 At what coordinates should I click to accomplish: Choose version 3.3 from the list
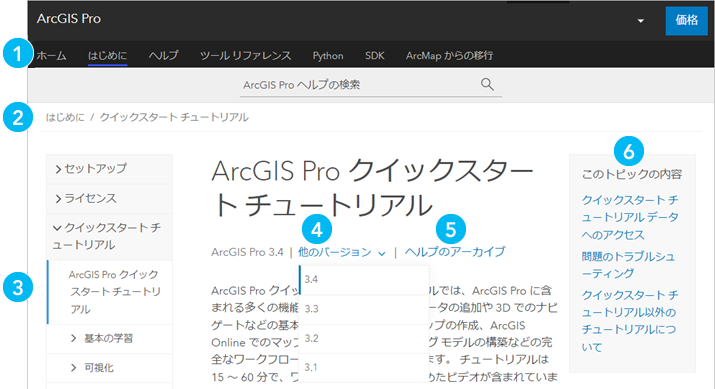click(x=364, y=309)
